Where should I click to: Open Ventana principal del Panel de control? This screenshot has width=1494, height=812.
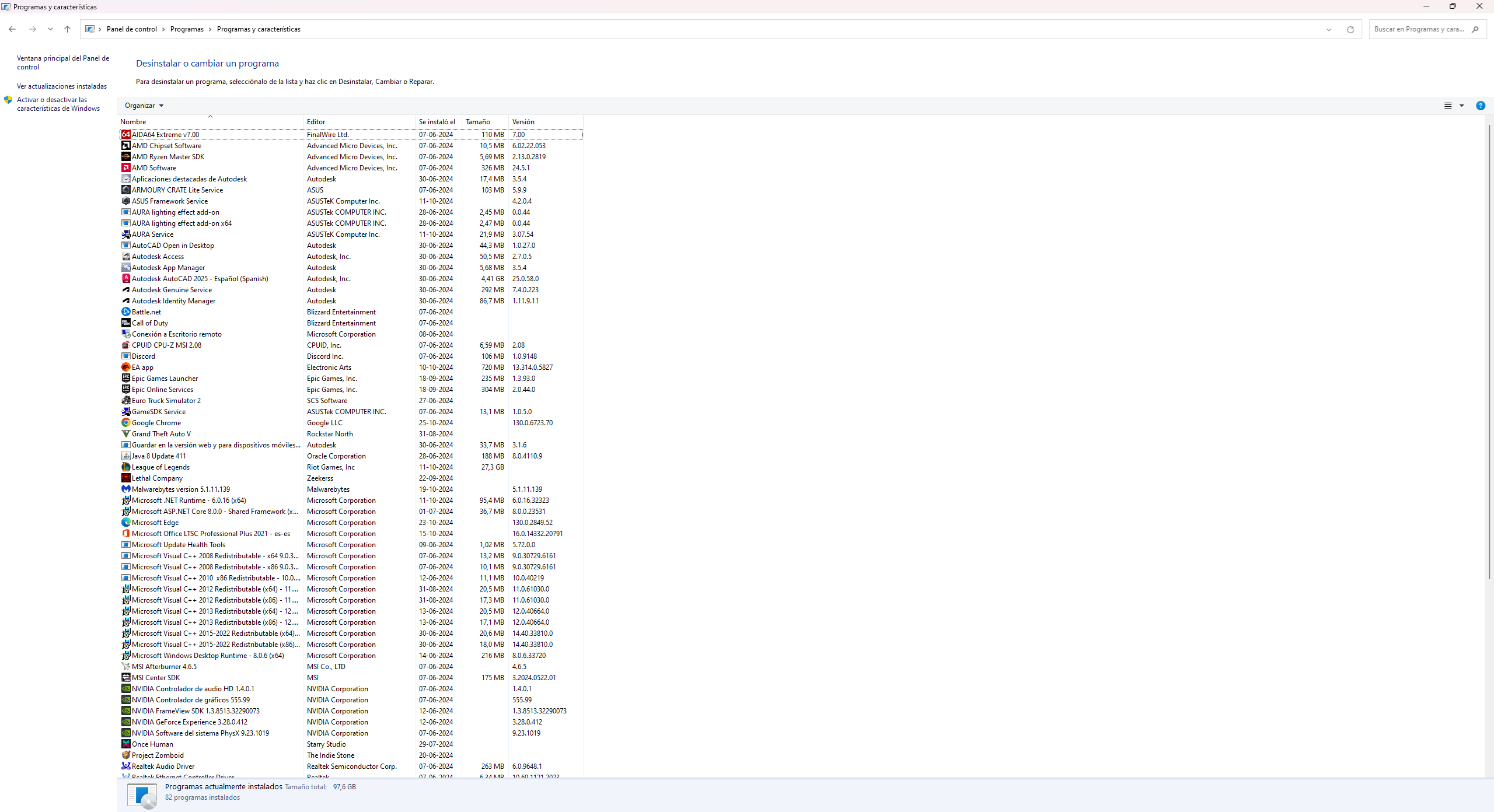tap(63, 62)
